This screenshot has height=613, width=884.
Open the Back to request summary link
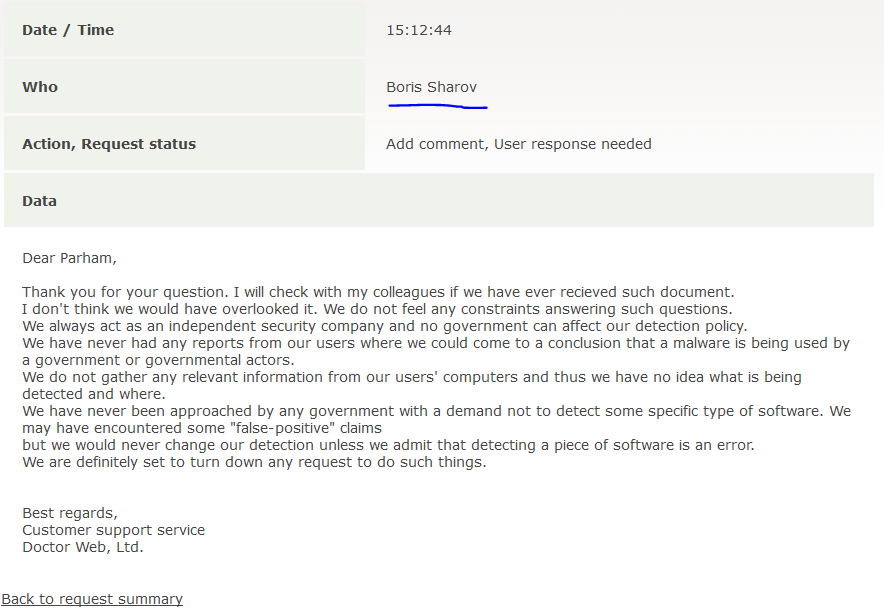click(92, 599)
